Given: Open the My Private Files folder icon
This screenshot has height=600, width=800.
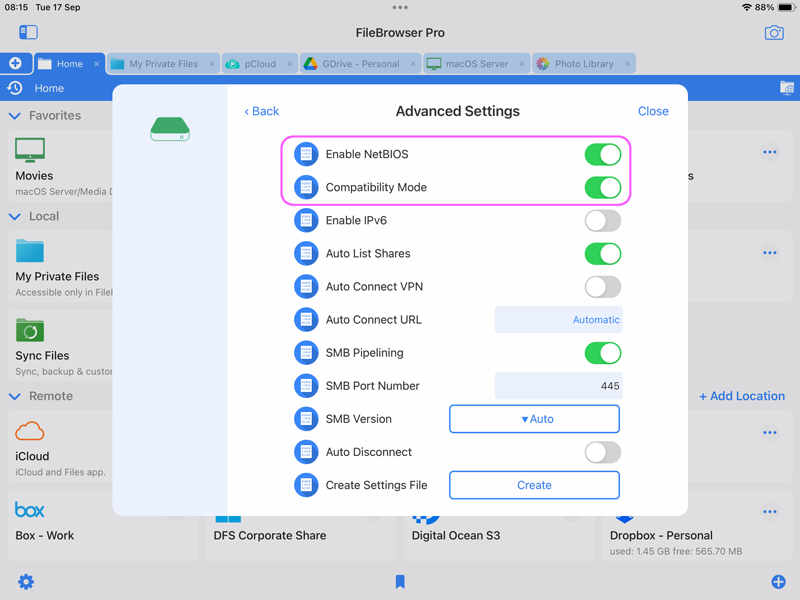Looking at the screenshot, I should (x=30, y=251).
